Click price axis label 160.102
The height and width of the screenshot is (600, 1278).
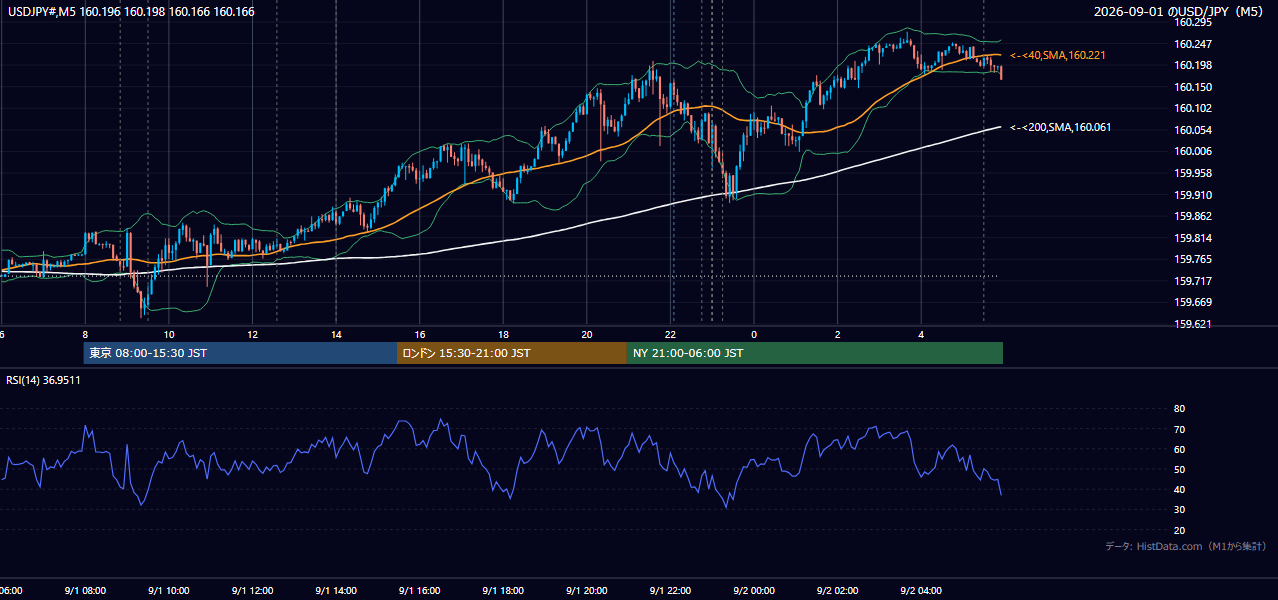[1193, 108]
